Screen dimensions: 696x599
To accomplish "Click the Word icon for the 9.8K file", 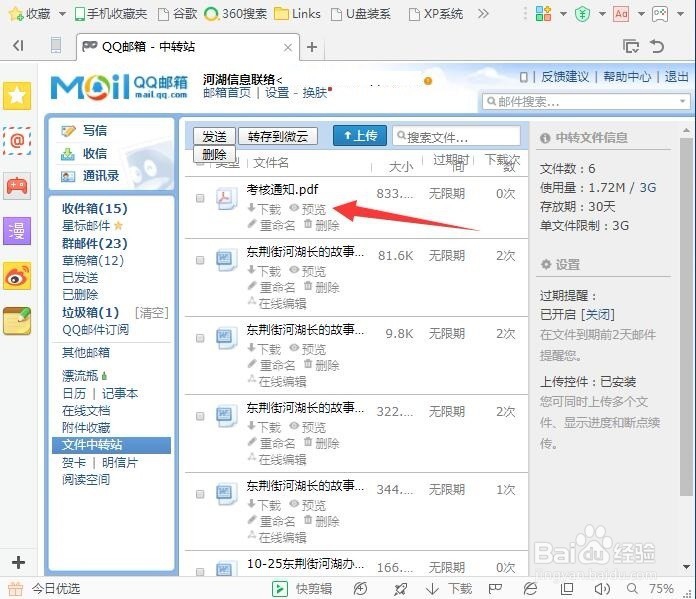I will tap(226, 338).
